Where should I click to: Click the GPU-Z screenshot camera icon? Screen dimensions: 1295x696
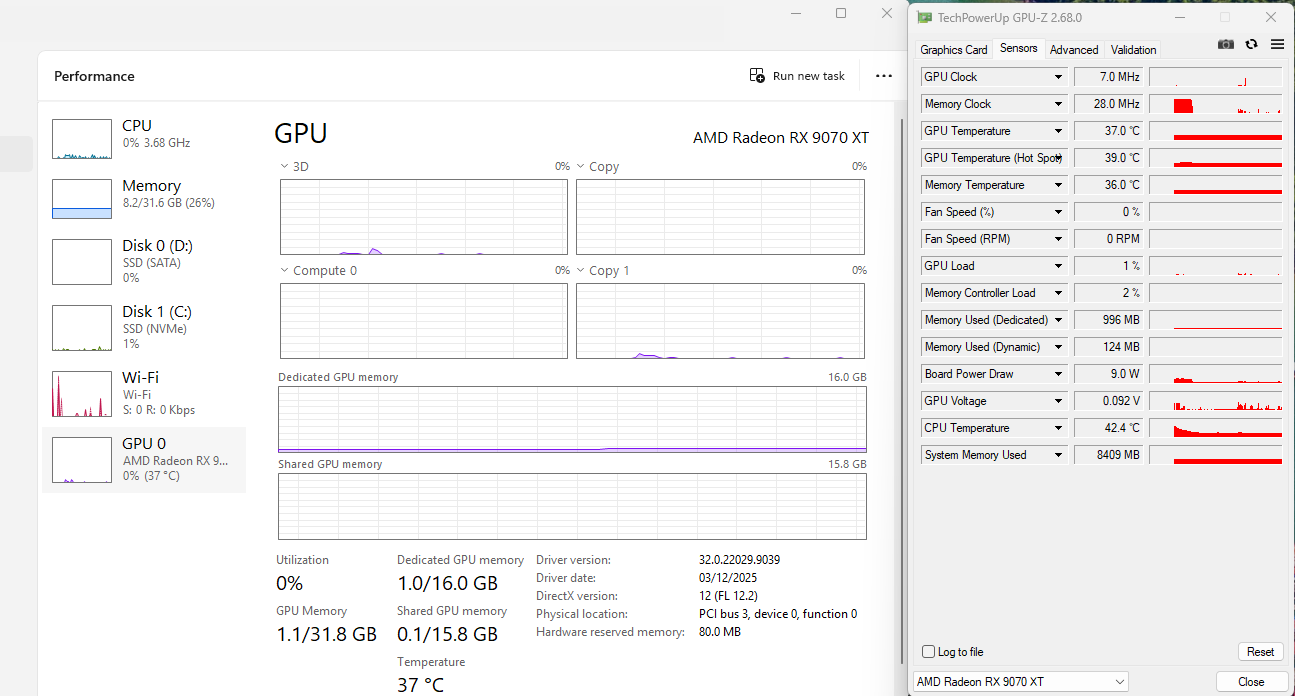tap(1225, 44)
